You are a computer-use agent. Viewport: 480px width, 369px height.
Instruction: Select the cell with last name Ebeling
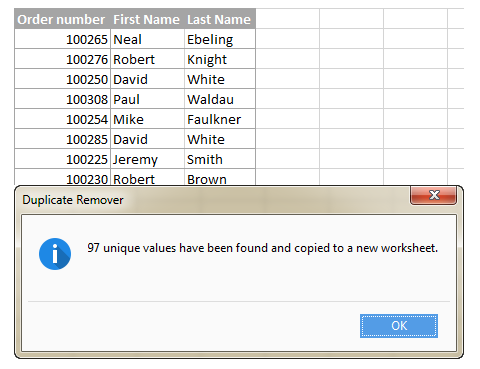pos(220,39)
